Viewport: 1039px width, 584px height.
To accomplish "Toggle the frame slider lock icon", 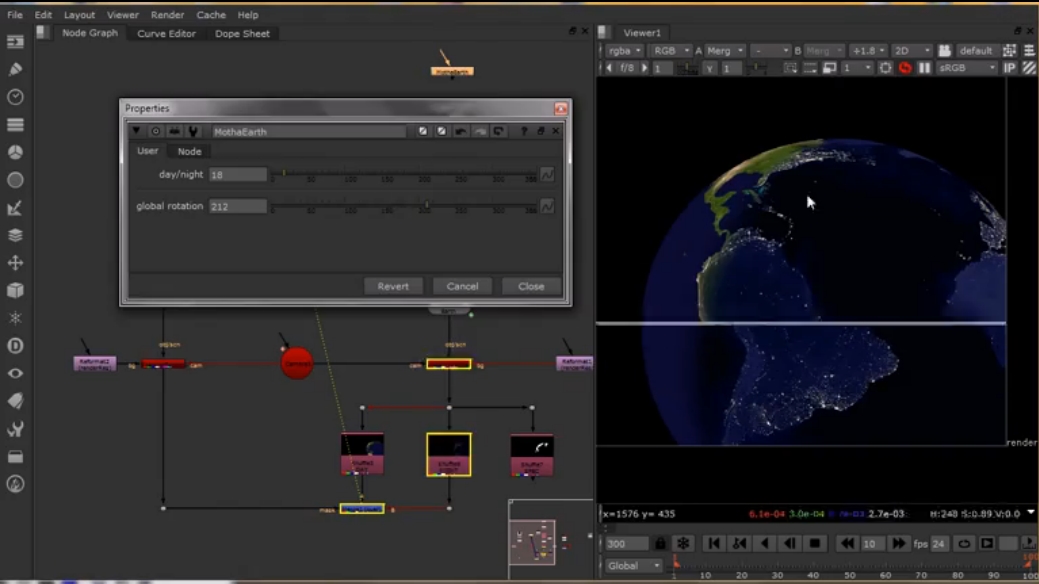I will [x=660, y=544].
